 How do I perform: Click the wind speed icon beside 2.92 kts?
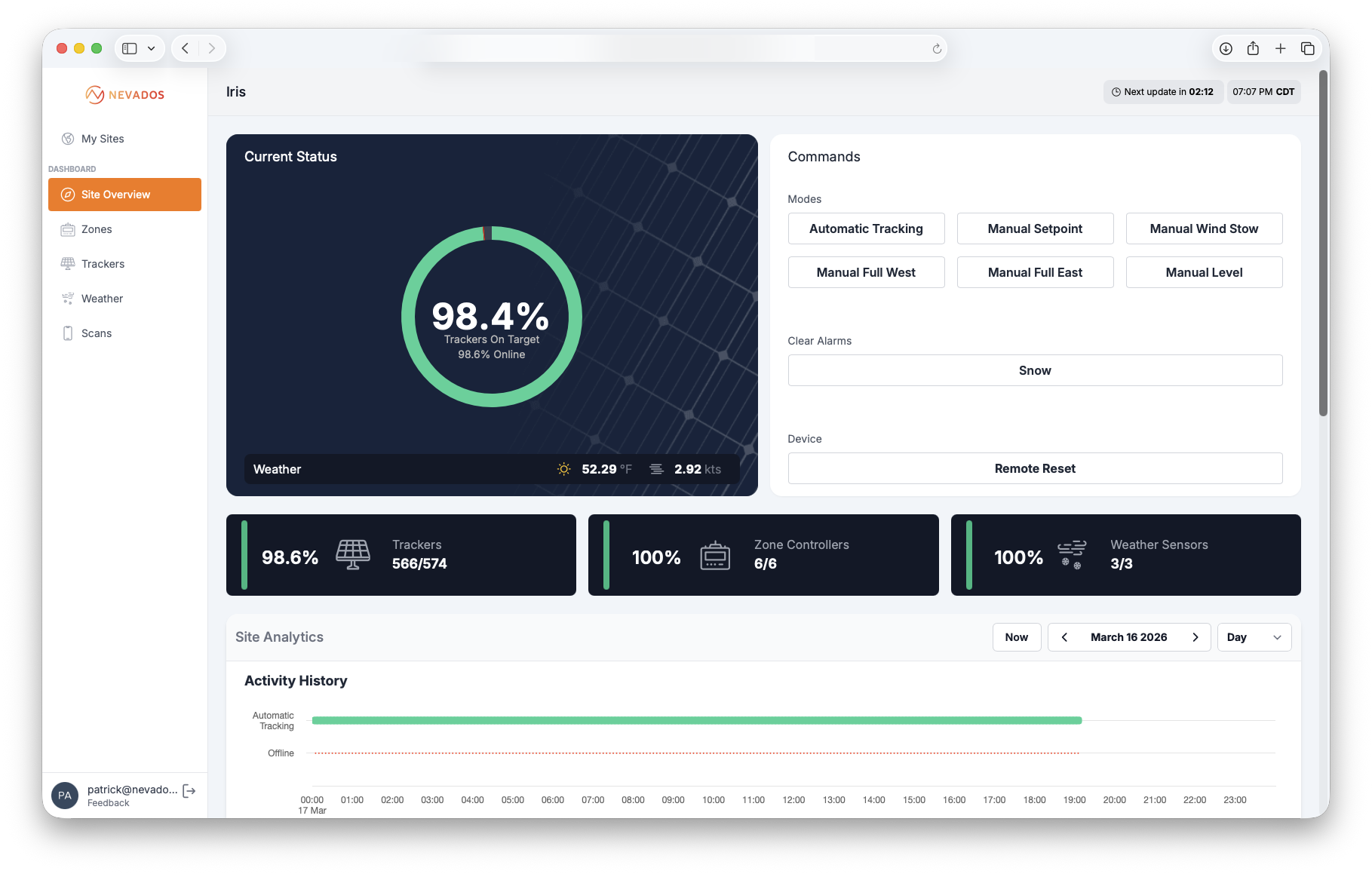pos(655,468)
